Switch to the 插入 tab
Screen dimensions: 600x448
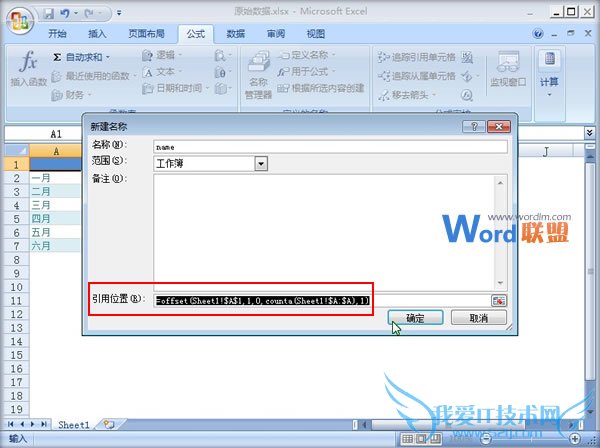pyautogui.click(x=97, y=34)
